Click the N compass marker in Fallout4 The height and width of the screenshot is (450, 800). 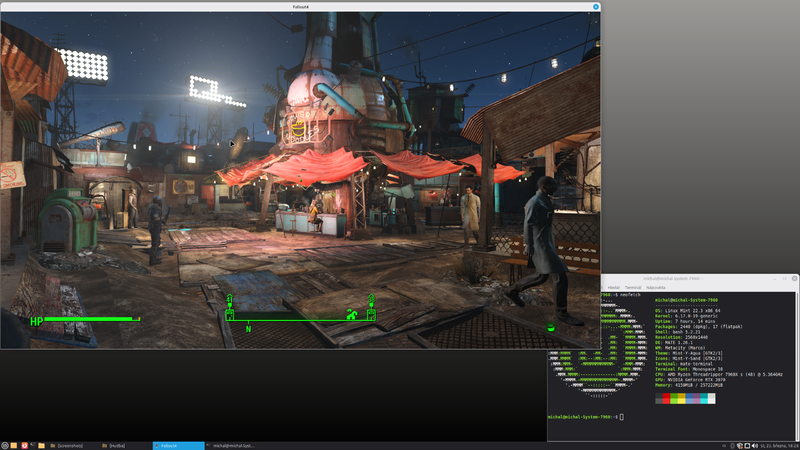tap(248, 329)
